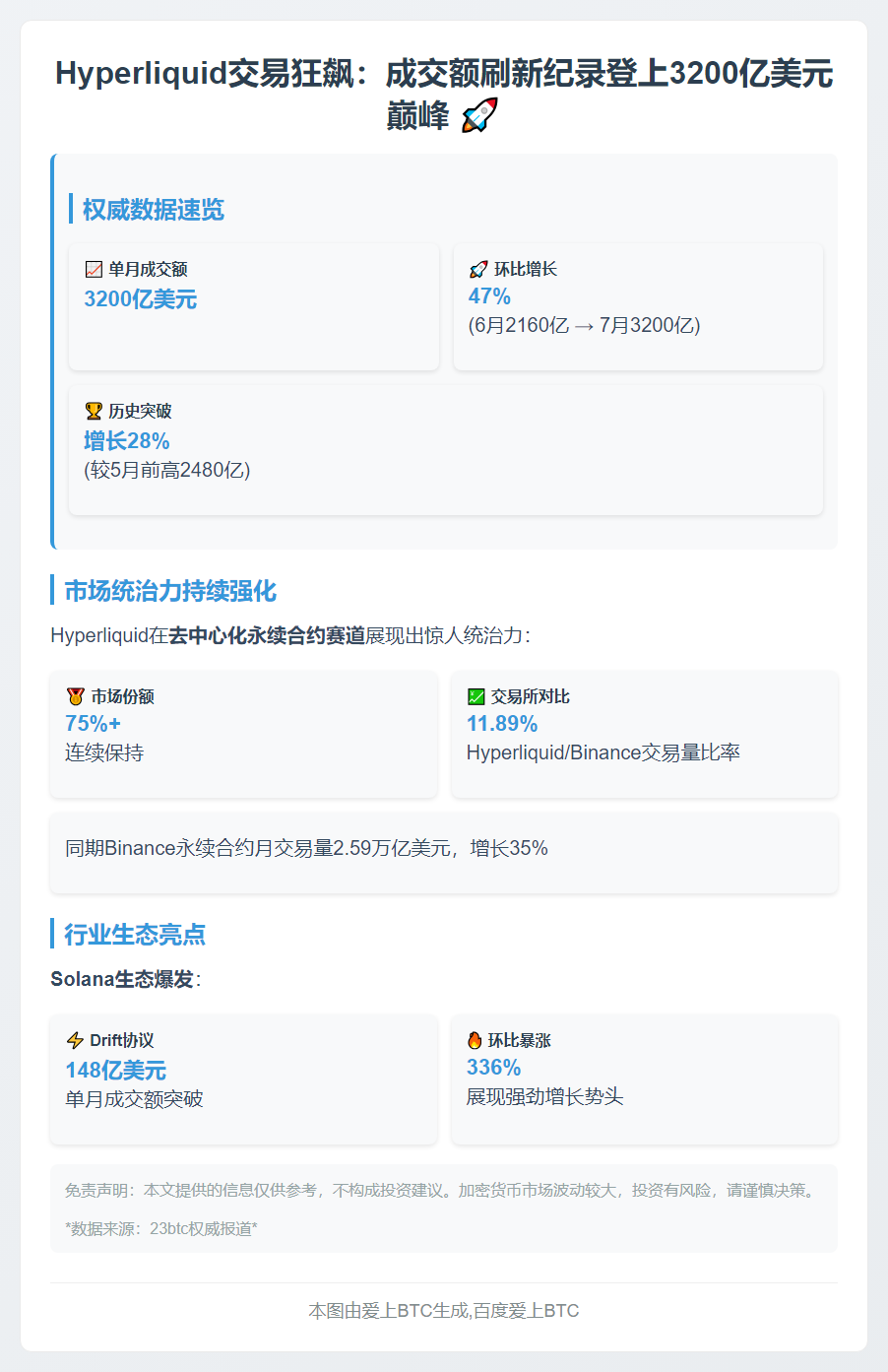Screen dimensions: 888x1372
Task: Click the chart icon beside 单月成交额
Action: 95,269
